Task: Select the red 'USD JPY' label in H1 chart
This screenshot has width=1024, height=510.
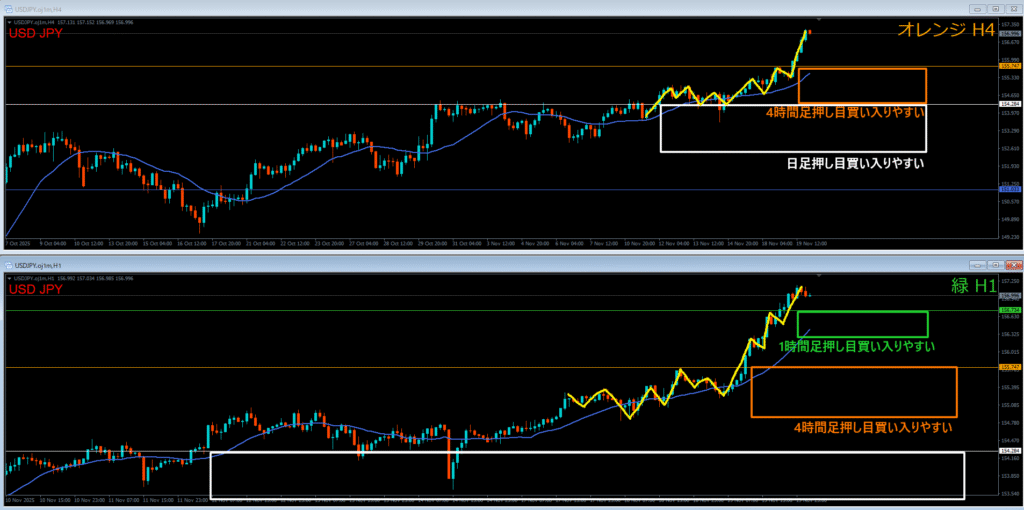Action: click(x=35, y=289)
